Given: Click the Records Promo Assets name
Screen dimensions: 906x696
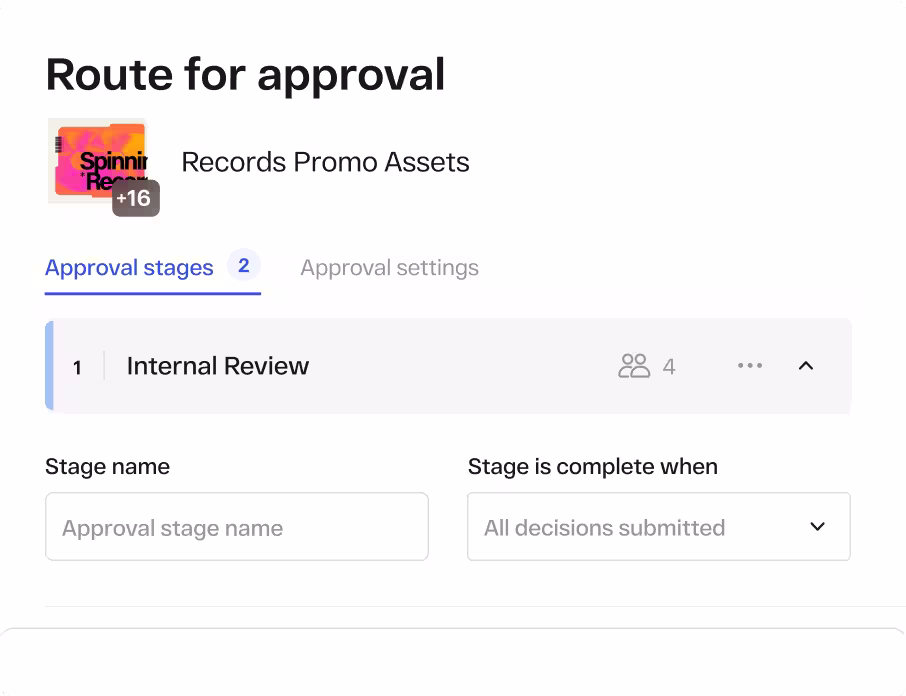Looking at the screenshot, I should coord(325,162).
